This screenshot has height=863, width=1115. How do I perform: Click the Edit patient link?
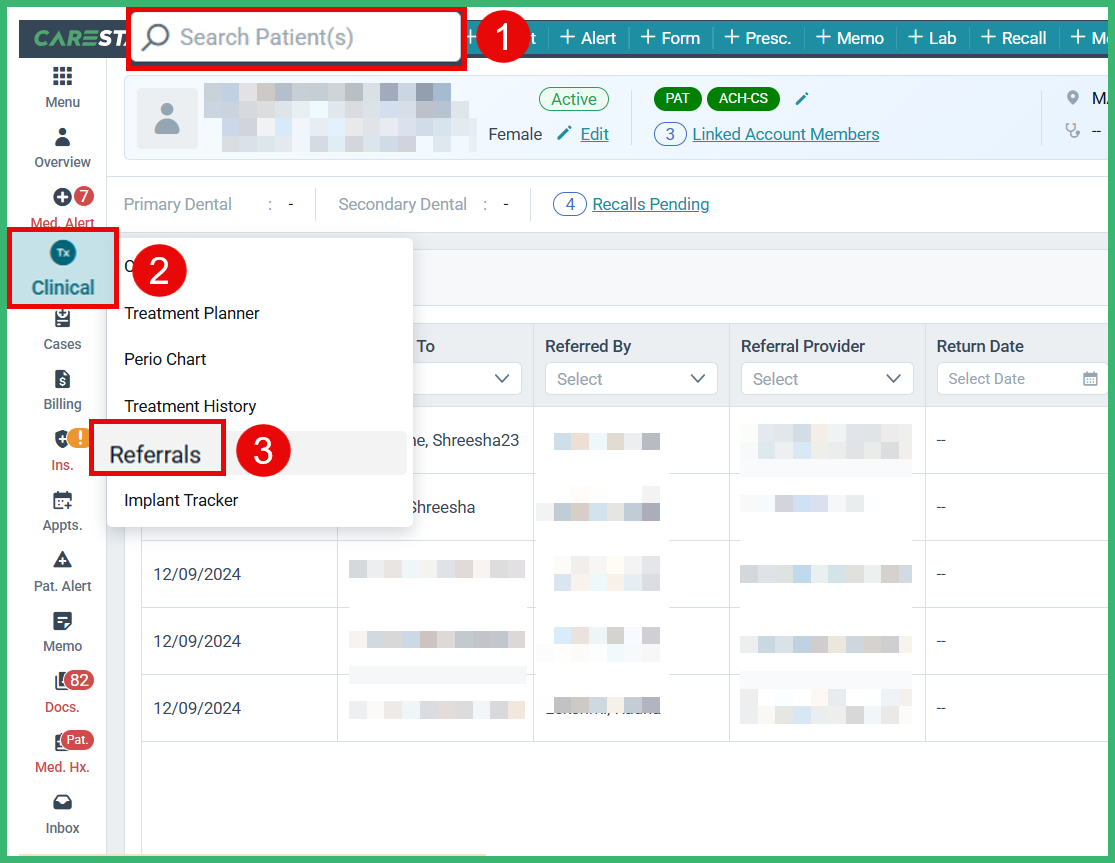coord(594,134)
